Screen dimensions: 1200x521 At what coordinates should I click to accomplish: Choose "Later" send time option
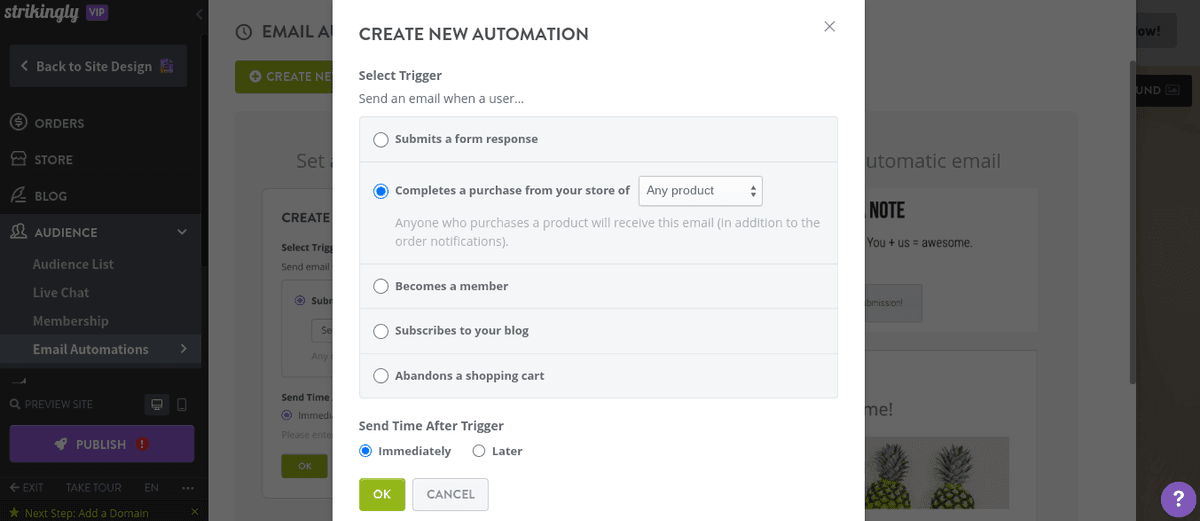479,451
